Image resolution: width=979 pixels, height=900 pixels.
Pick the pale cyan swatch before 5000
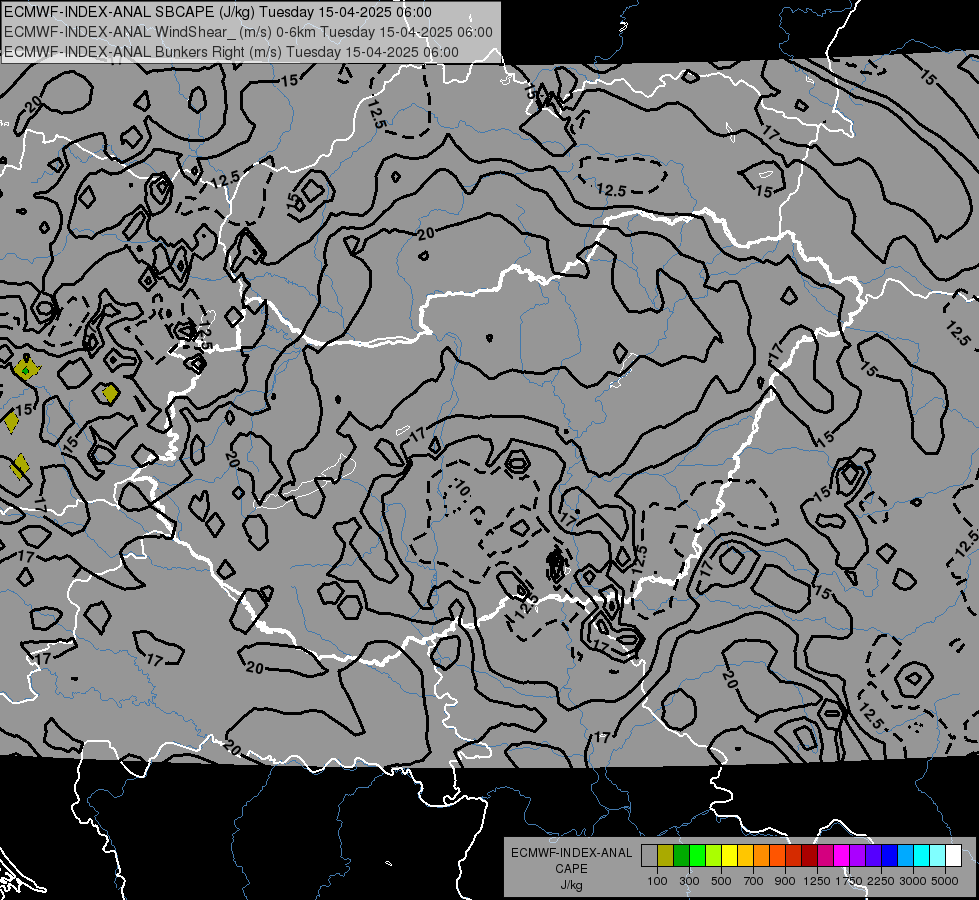click(938, 856)
